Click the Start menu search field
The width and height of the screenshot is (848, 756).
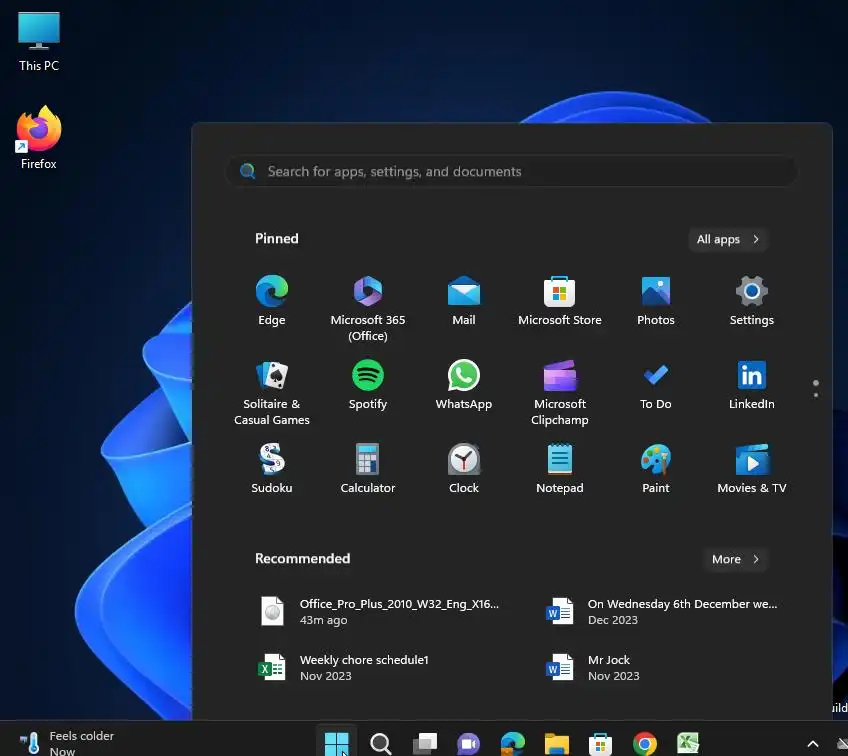(x=511, y=171)
